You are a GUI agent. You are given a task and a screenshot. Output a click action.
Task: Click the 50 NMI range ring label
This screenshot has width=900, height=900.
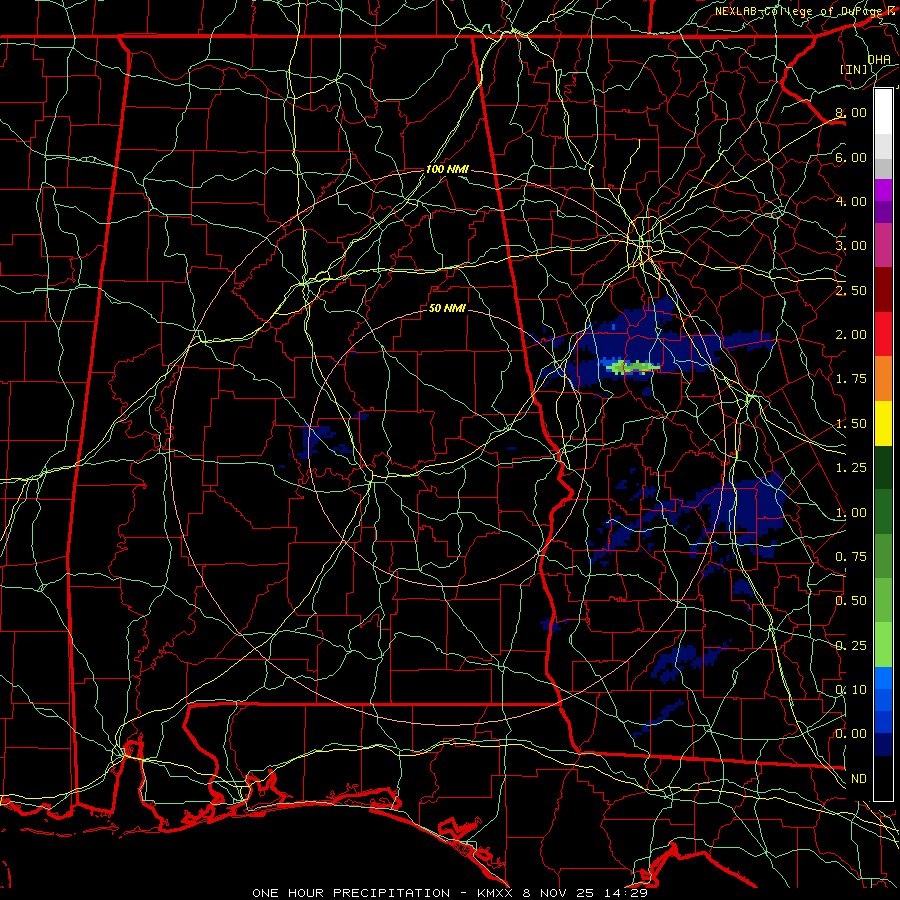point(447,308)
